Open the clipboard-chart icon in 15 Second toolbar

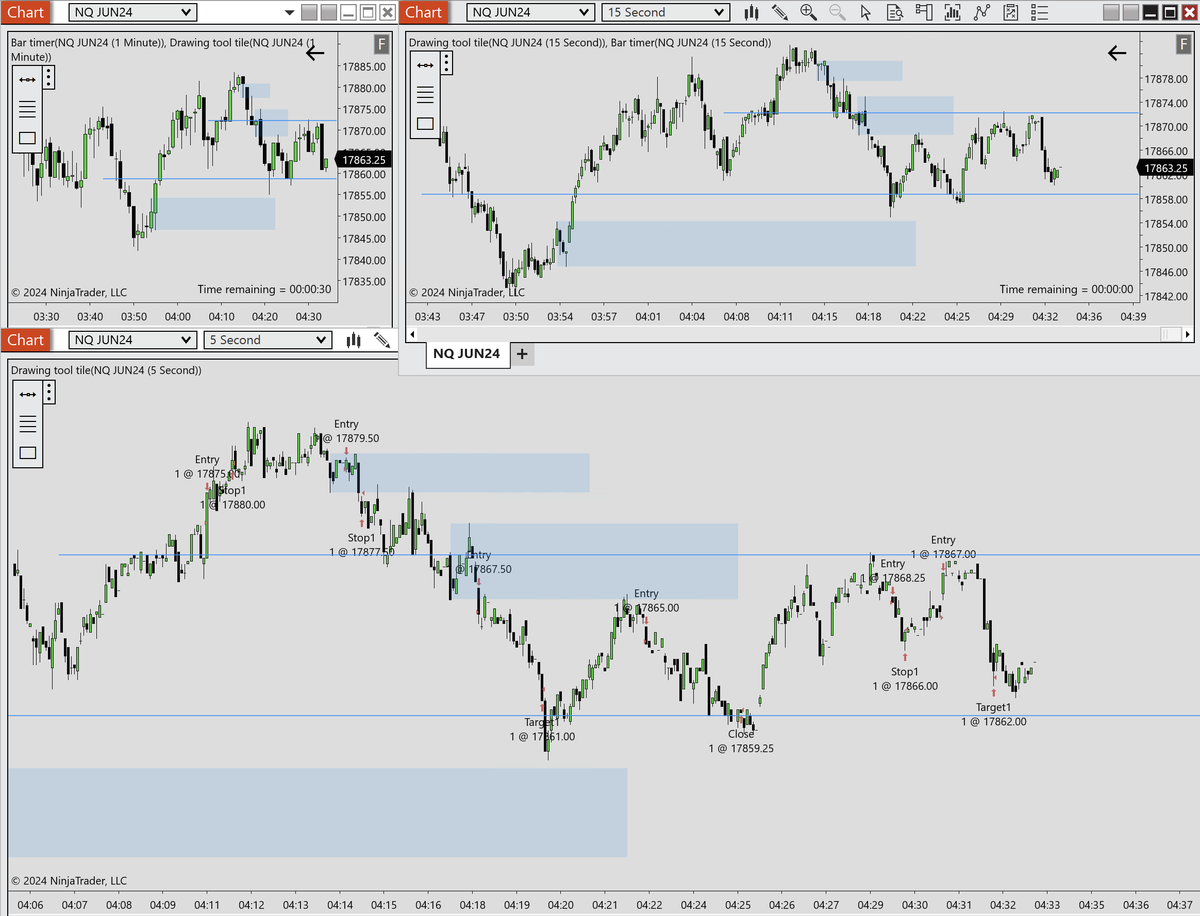coord(1011,12)
